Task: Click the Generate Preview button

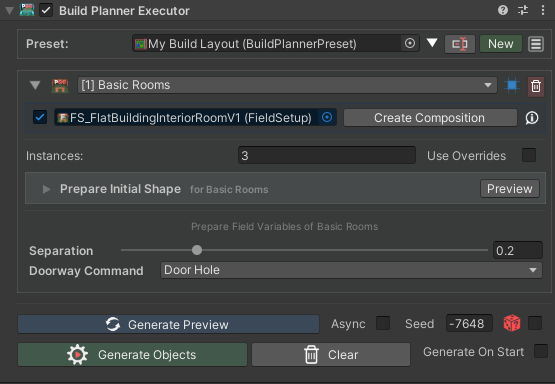Action: [168, 324]
